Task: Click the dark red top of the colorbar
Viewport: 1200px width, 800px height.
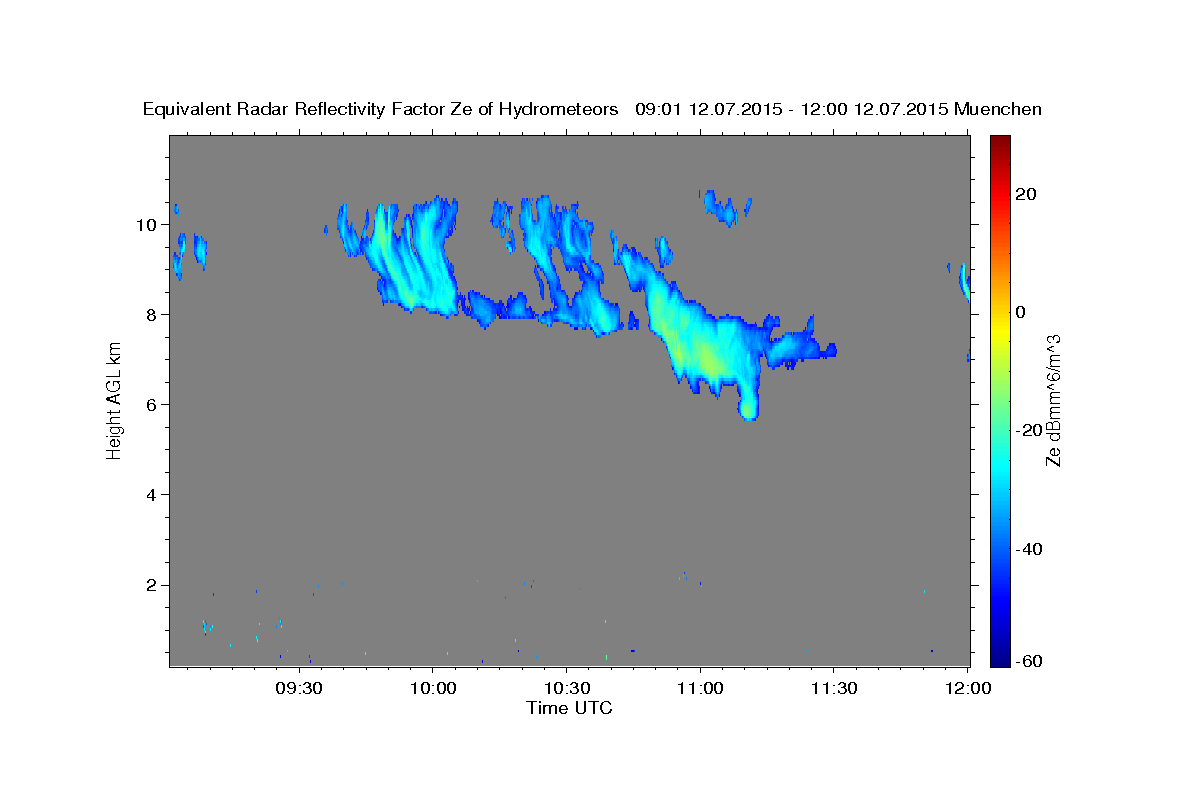Action: point(999,145)
